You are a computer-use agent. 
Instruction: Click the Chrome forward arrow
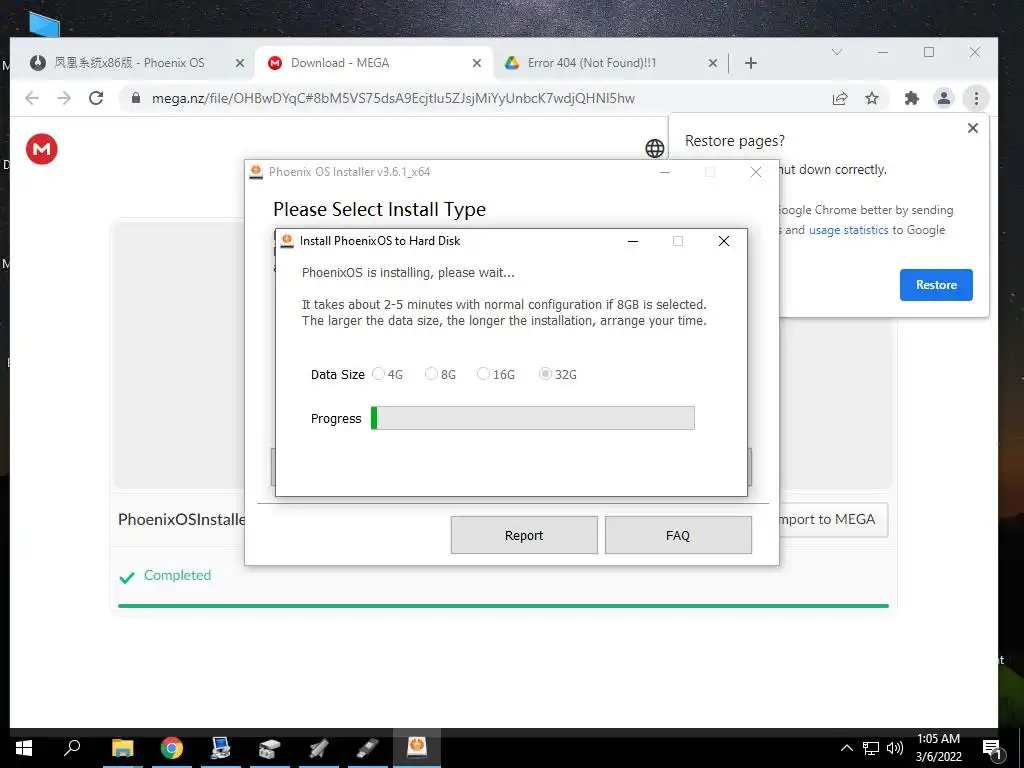click(x=64, y=98)
